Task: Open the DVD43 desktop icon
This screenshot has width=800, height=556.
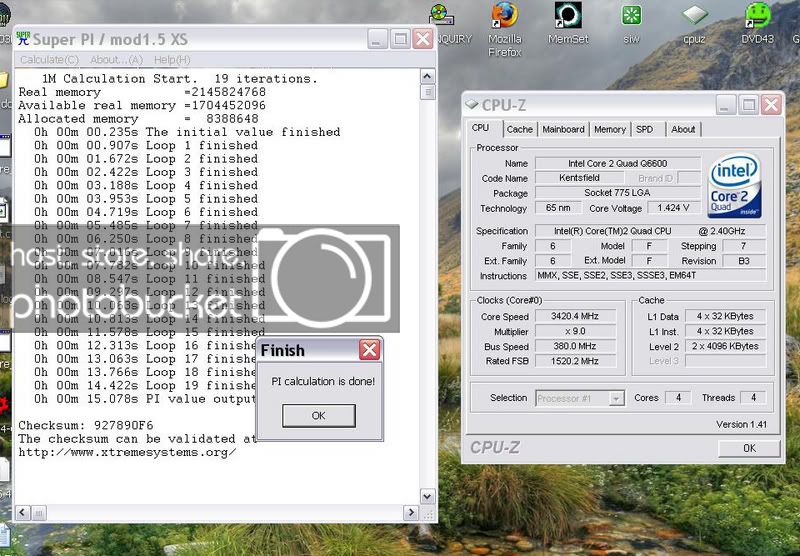Action: (x=758, y=23)
